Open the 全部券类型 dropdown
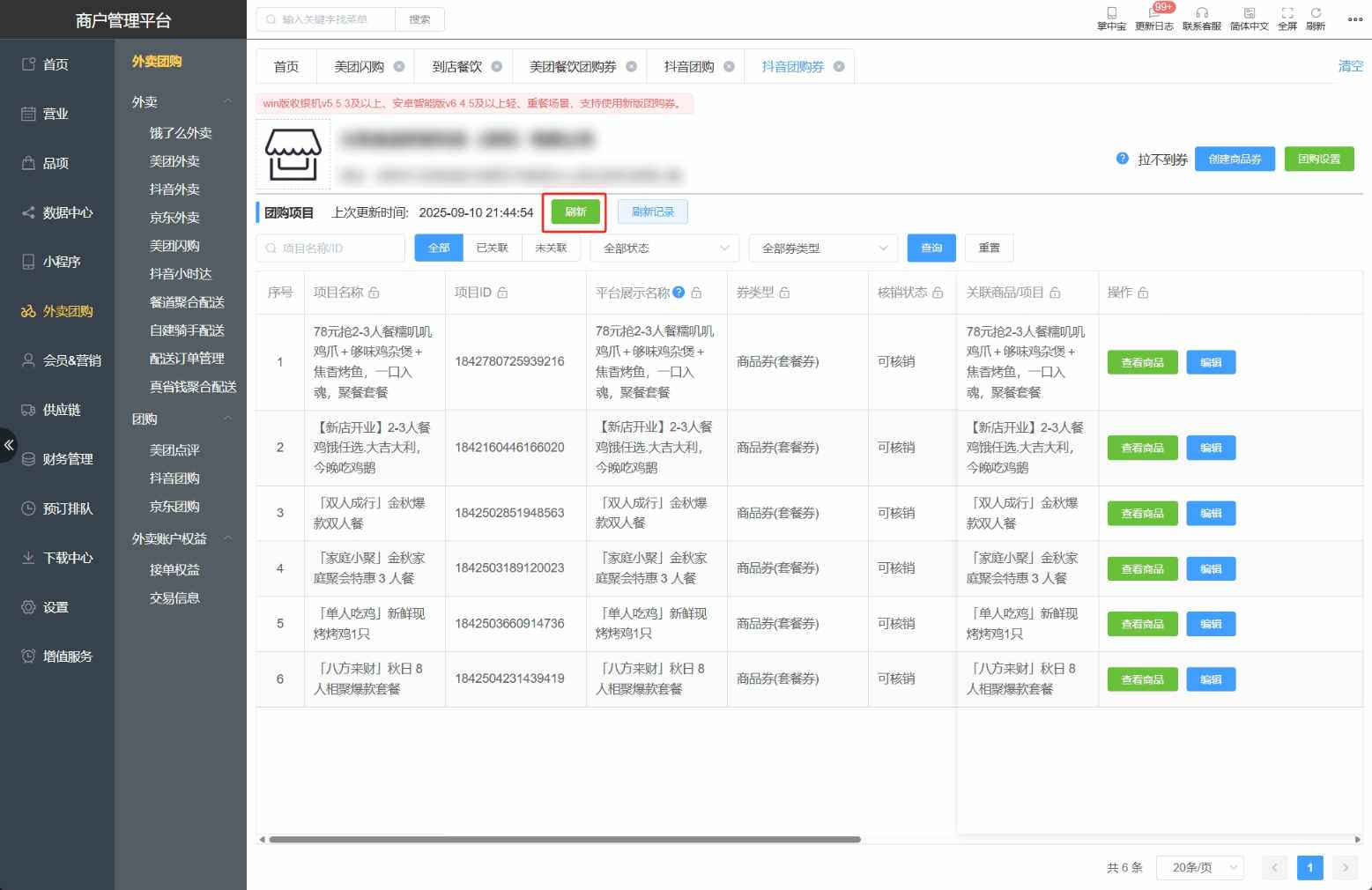1372x890 pixels. [x=824, y=248]
